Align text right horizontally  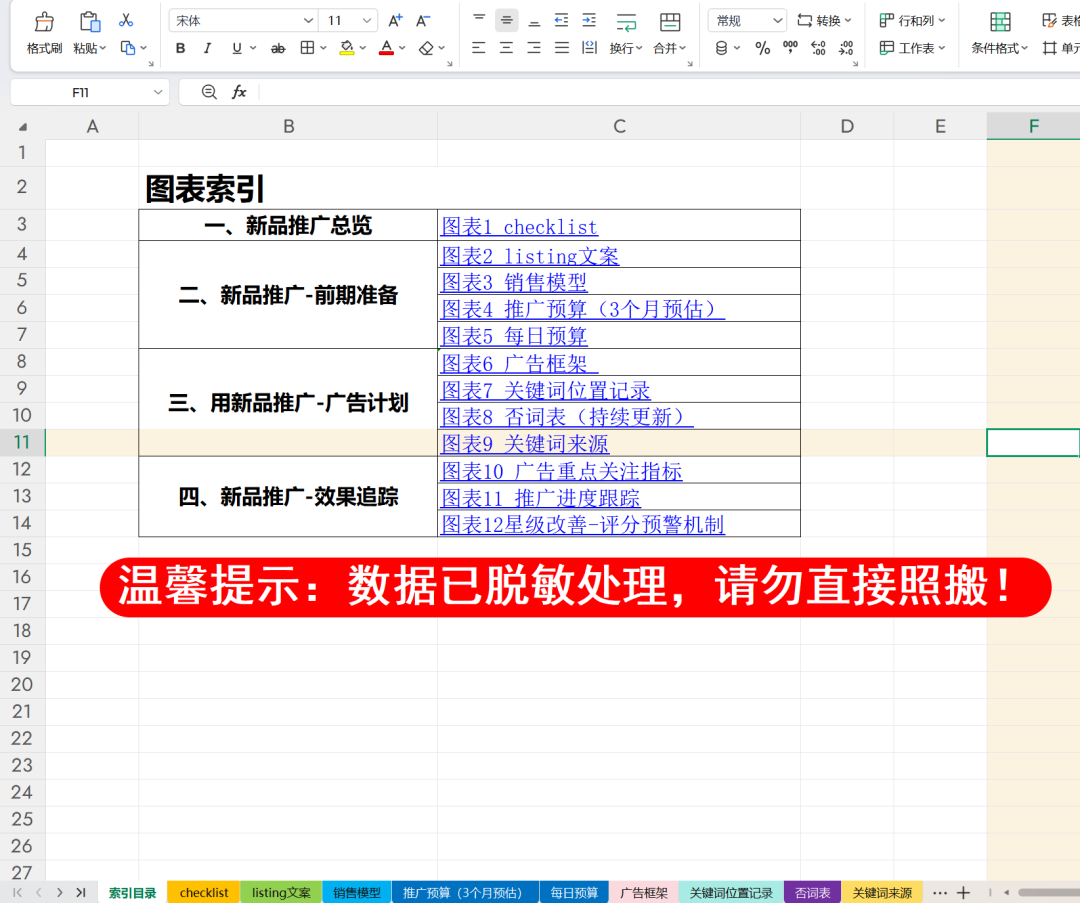tap(534, 48)
